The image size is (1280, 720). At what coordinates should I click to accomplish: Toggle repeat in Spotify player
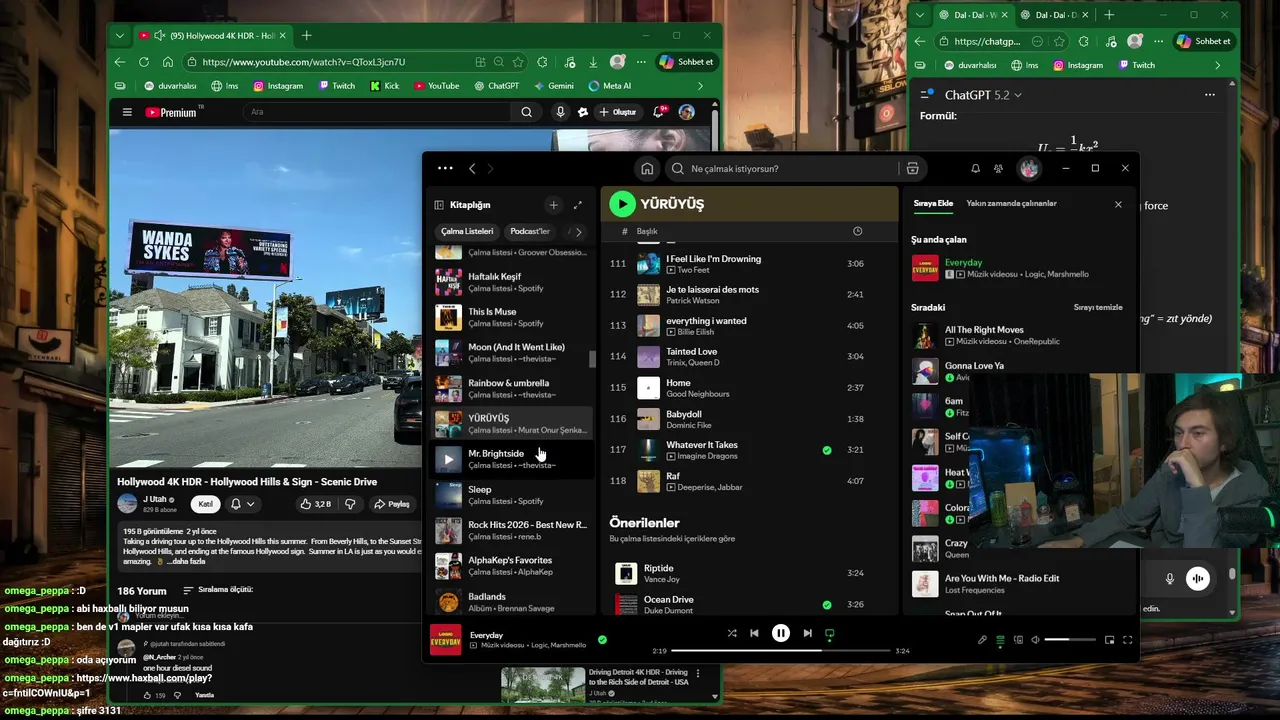[829, 633]
